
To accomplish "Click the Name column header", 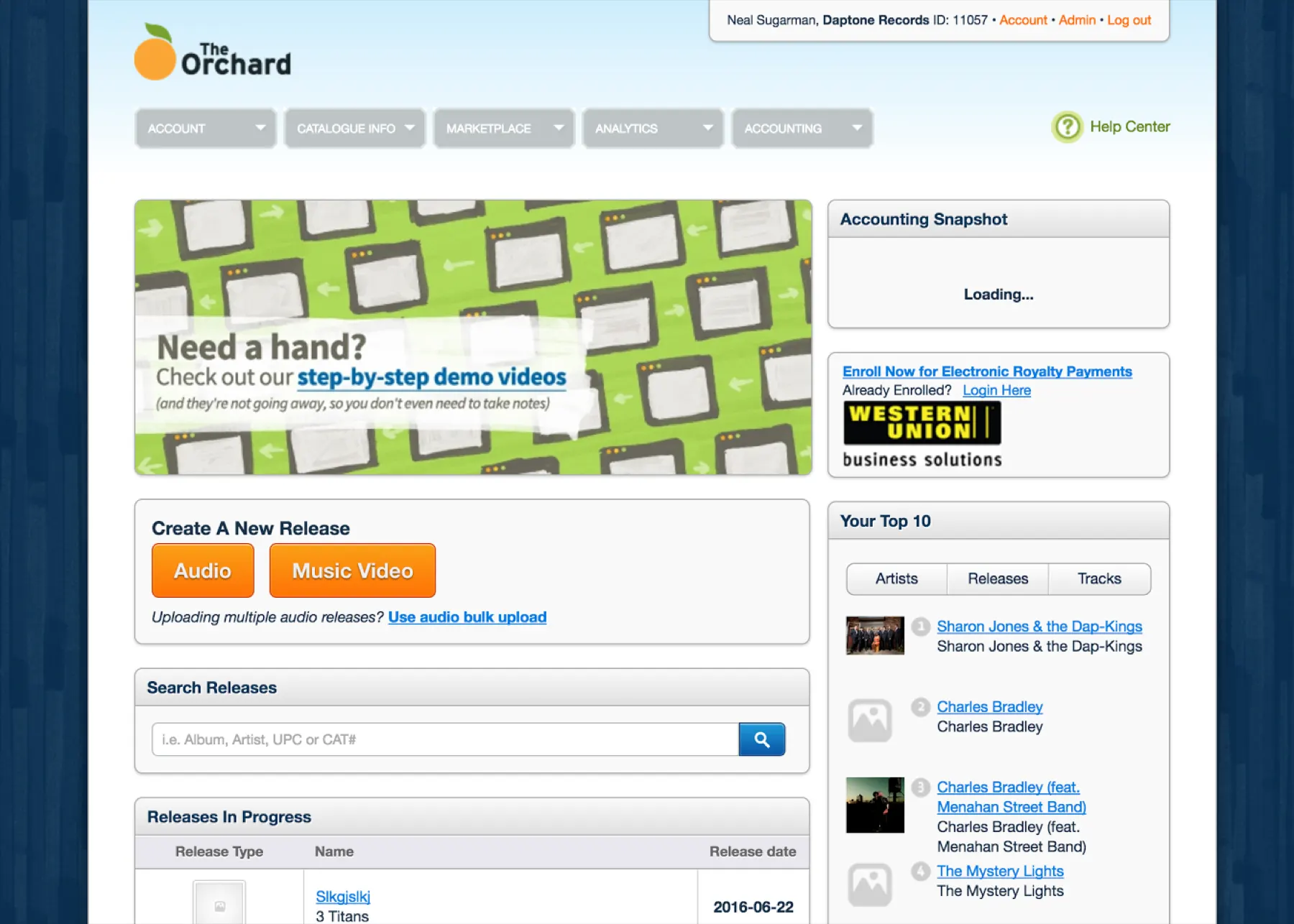I will coord(334,851).
